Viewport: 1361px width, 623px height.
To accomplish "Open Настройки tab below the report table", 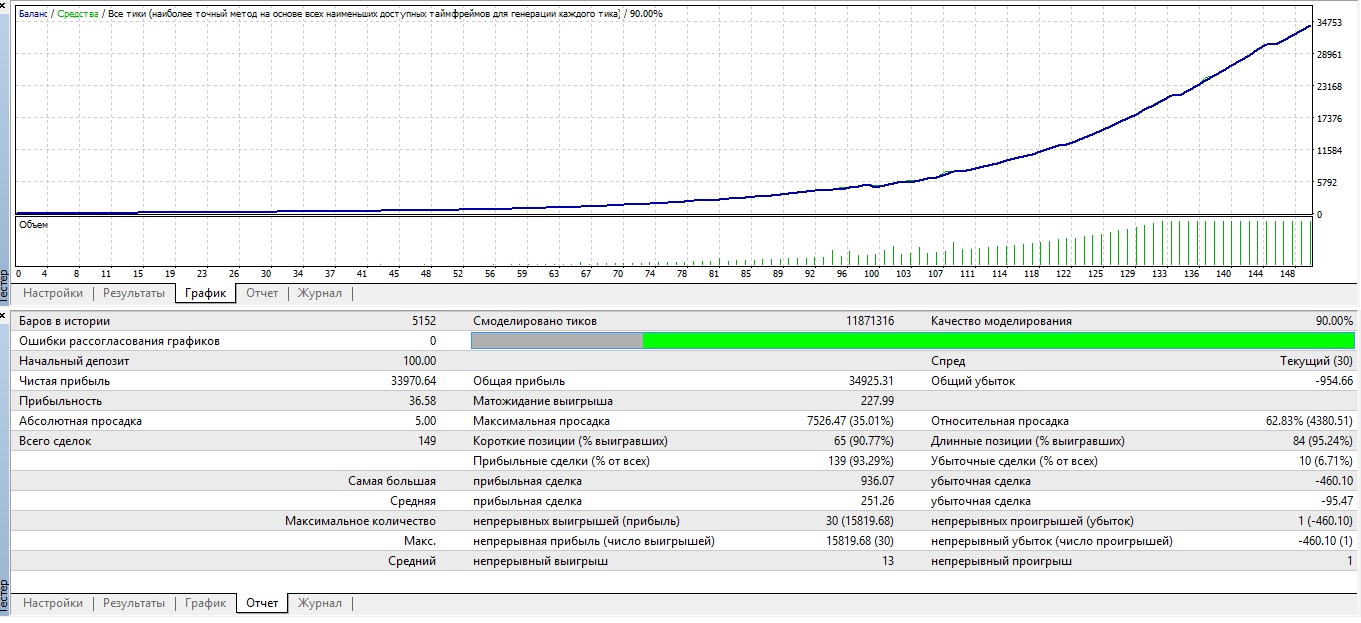I will coord(53,603).
